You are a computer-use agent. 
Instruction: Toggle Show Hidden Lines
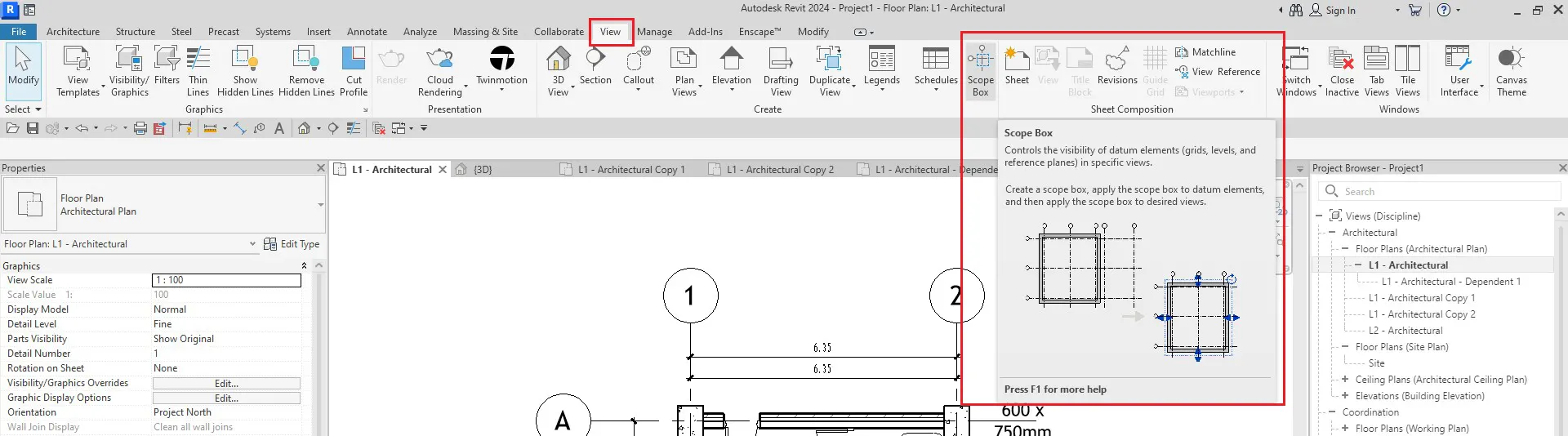tap(245, 70)
